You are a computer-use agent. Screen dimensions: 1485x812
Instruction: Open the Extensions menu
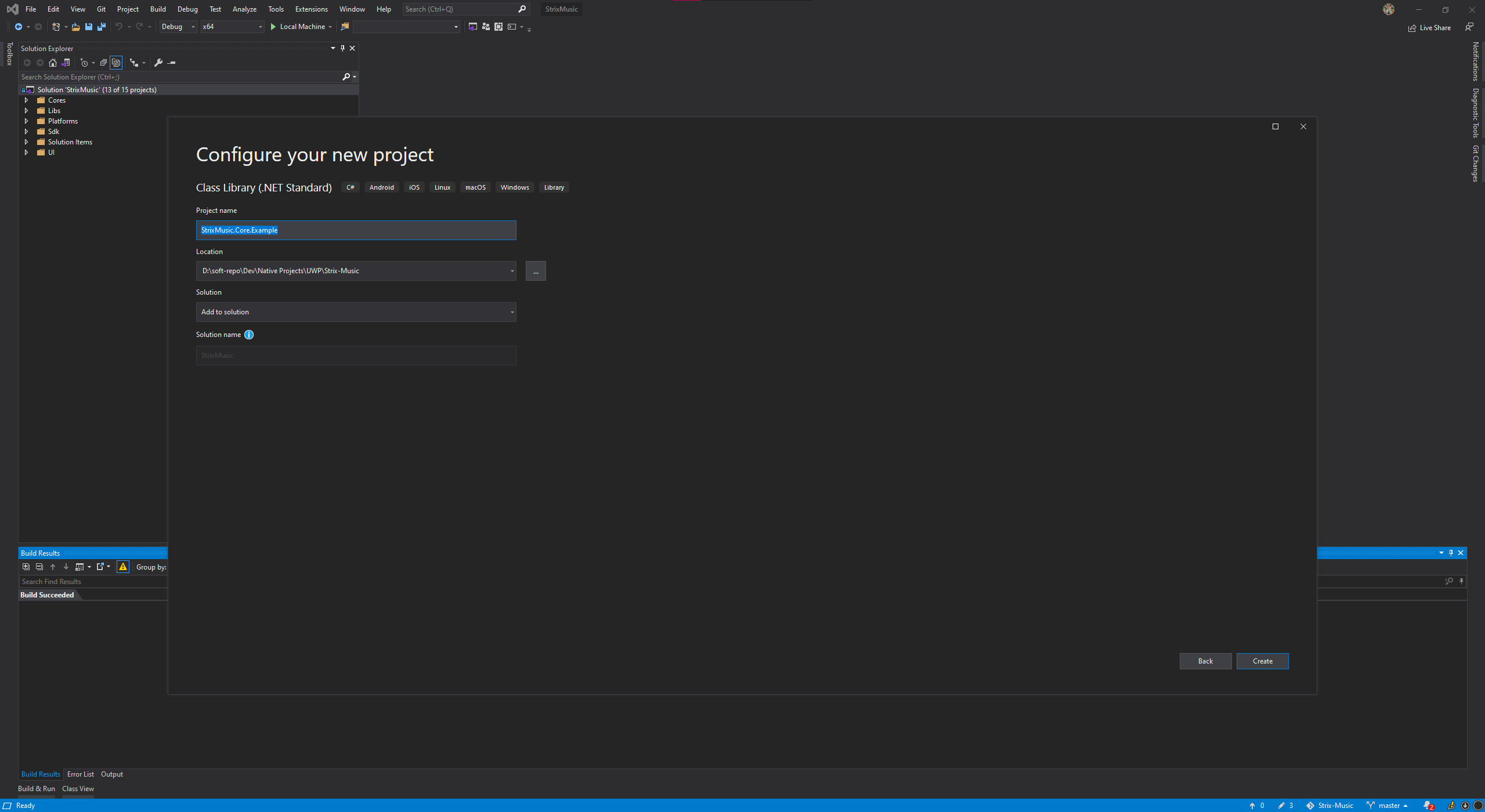311,9
